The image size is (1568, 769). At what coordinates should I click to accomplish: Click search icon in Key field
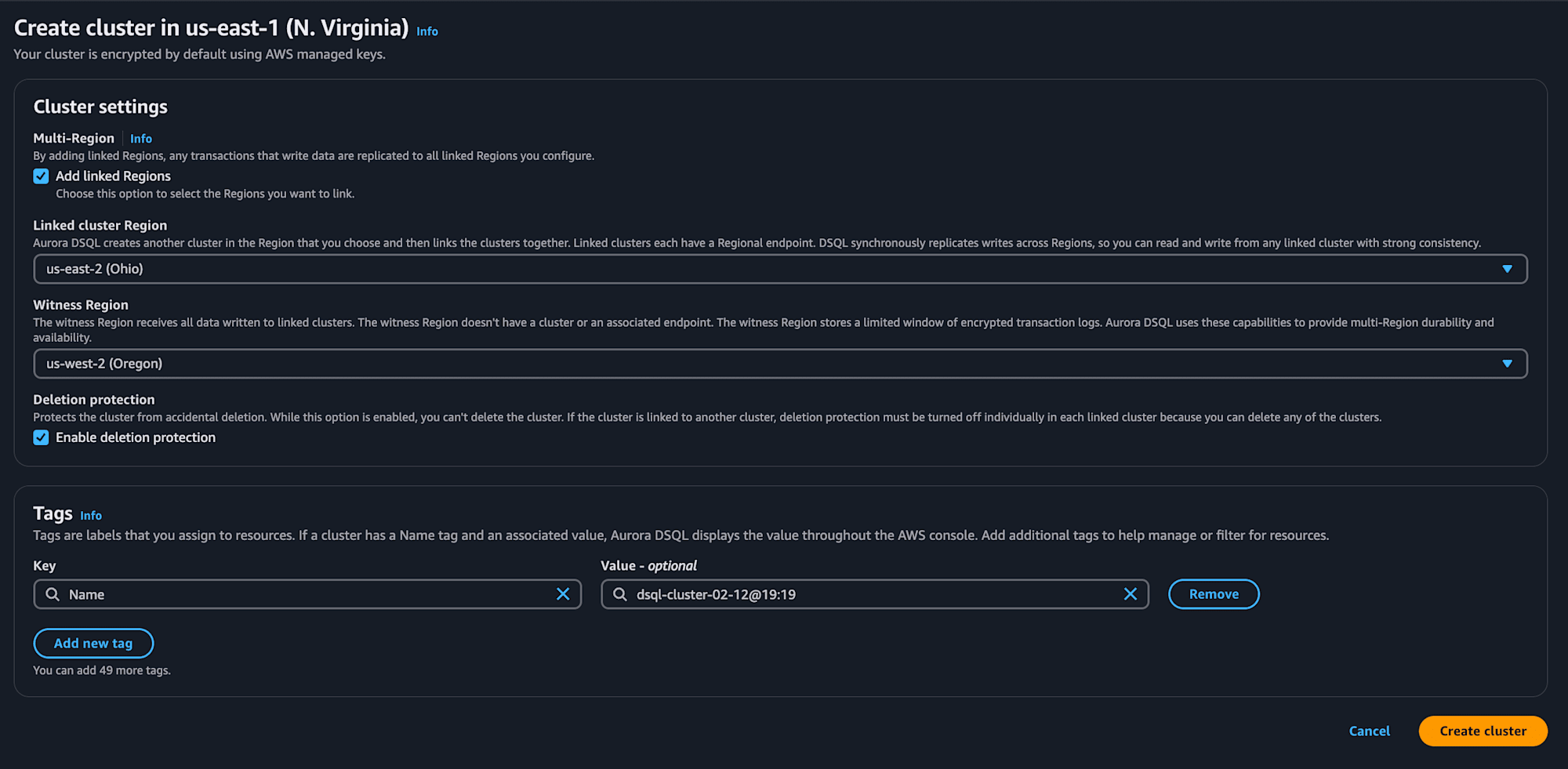[x=53, y=594]
